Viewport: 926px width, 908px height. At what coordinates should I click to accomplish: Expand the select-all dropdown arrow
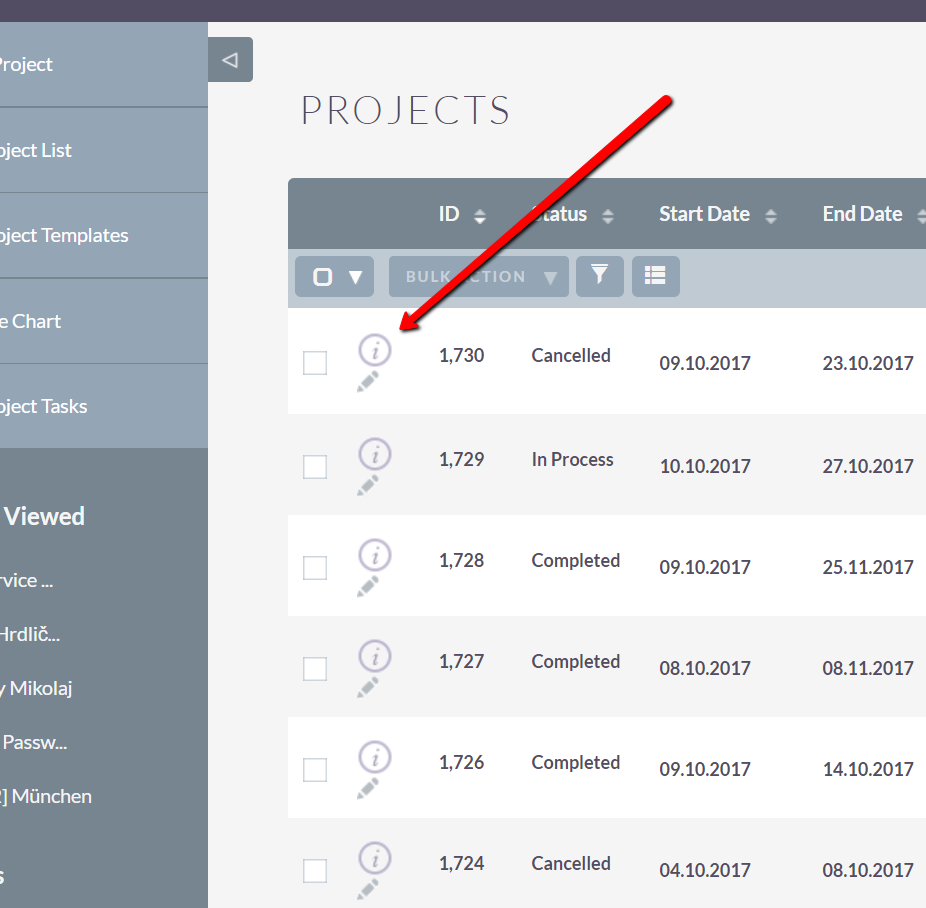coord(356,277)
